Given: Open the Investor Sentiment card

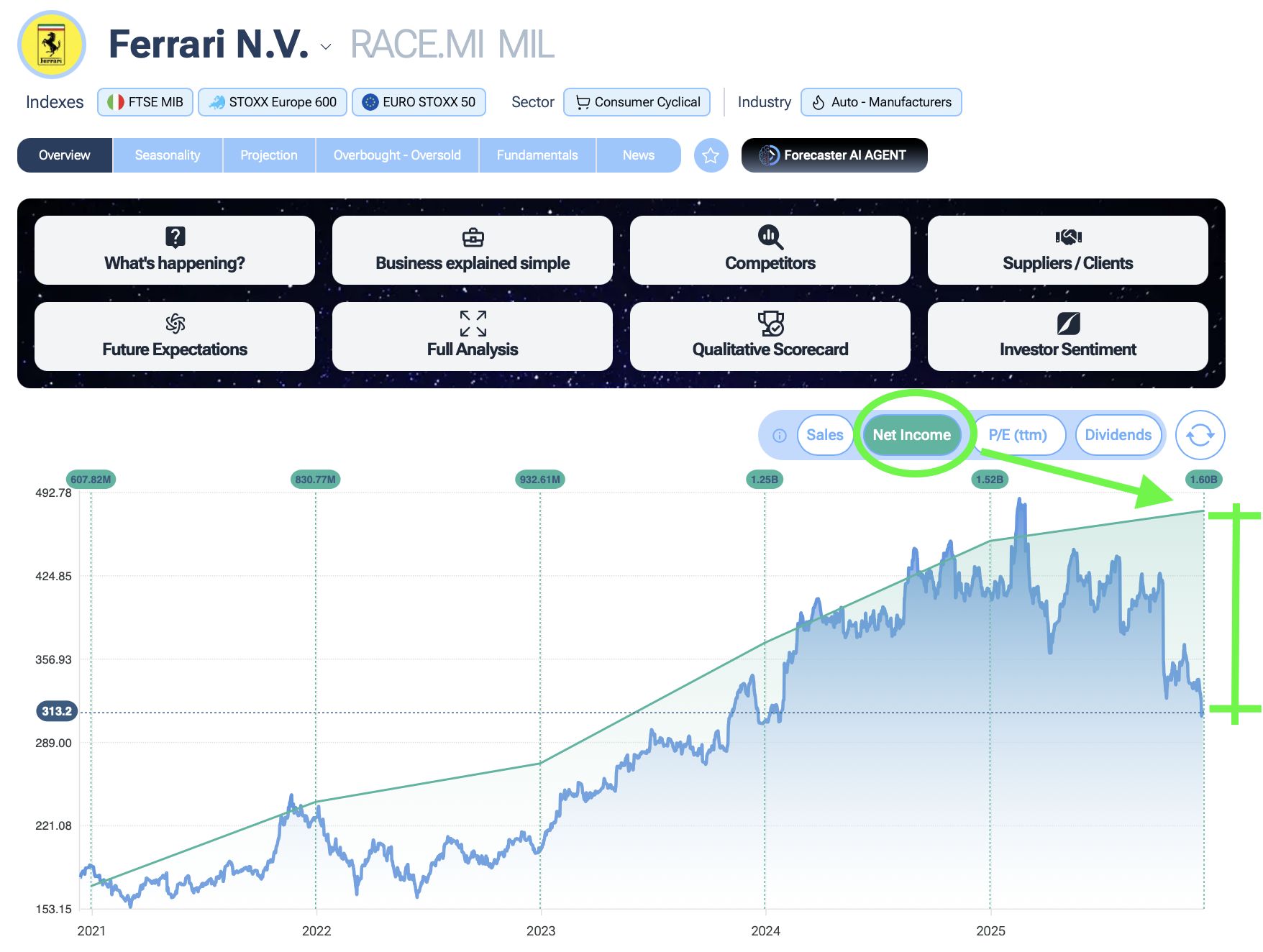Looking at the screenshot, I should (1067, 337).
